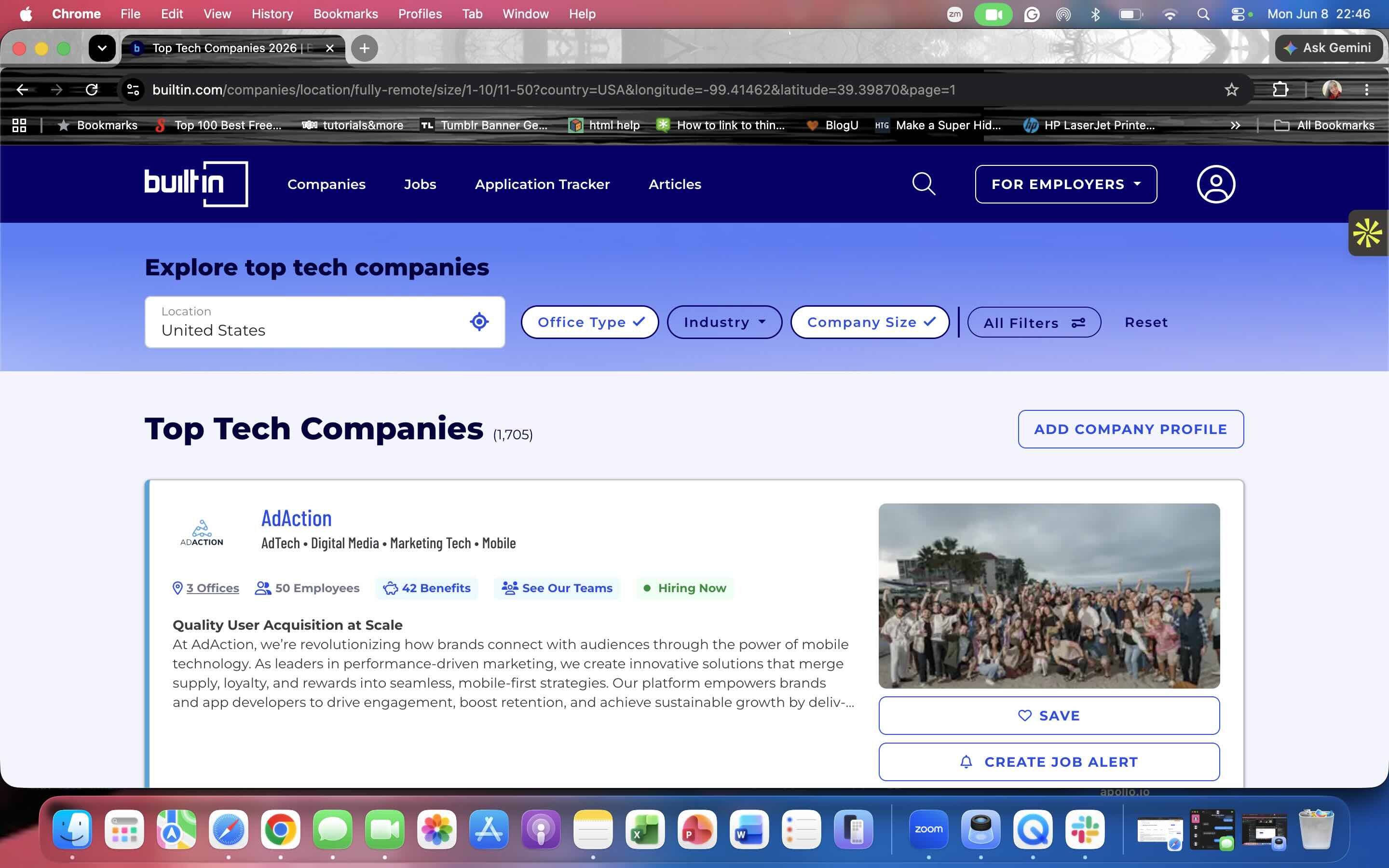Launch Zoom from the Dock
Image resolution: width=1389 pixels, height=868 pixels.
coord(929,829)
